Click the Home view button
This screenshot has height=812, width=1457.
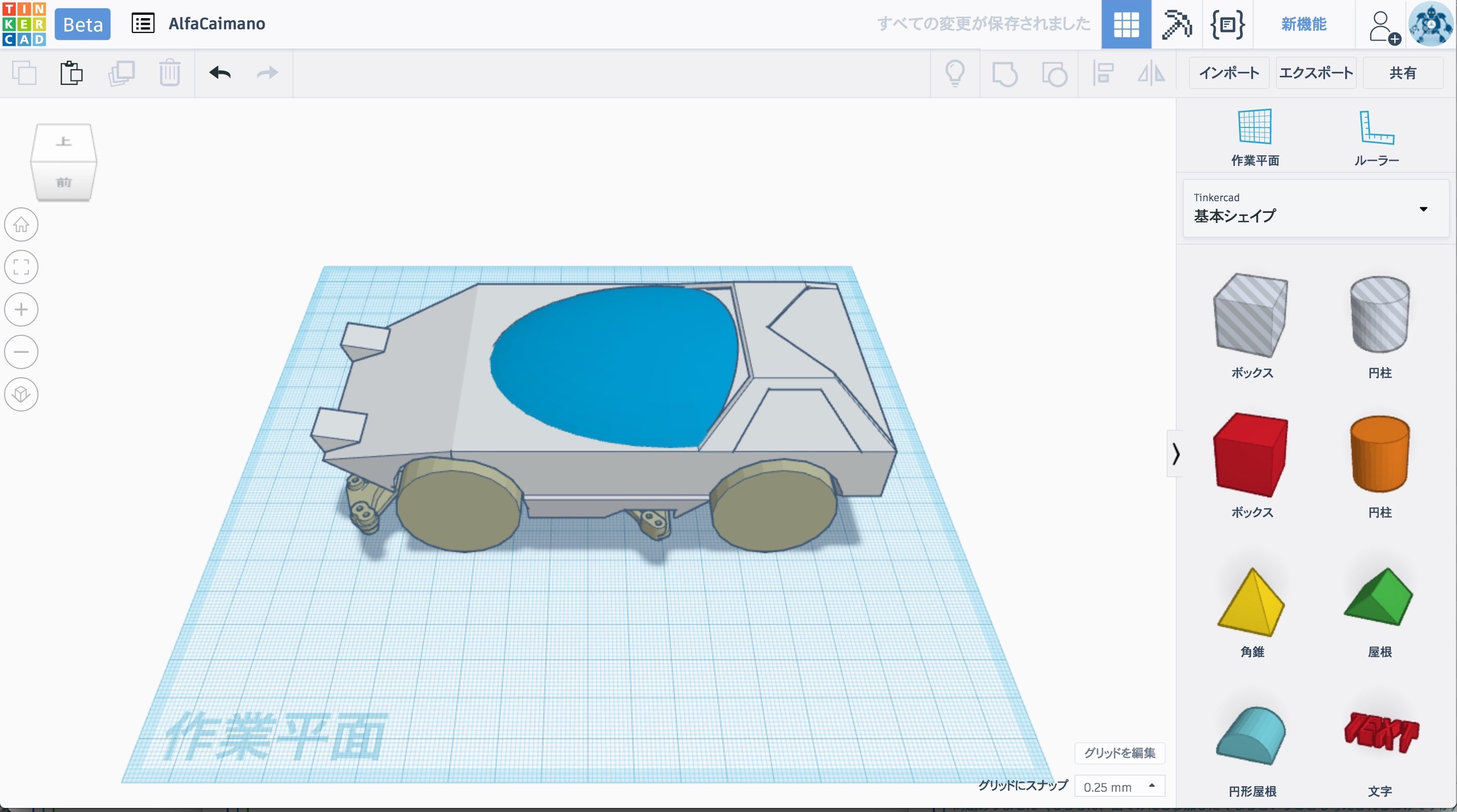point(21,224)
